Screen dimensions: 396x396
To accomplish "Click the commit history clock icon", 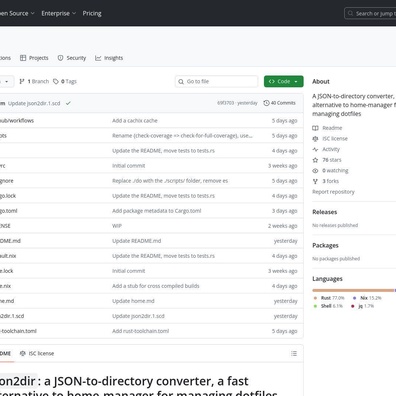I will [266, 103].
